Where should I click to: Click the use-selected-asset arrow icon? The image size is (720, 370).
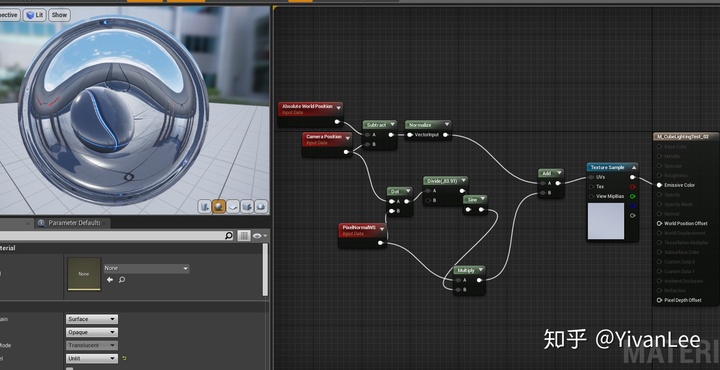point(110,280)
